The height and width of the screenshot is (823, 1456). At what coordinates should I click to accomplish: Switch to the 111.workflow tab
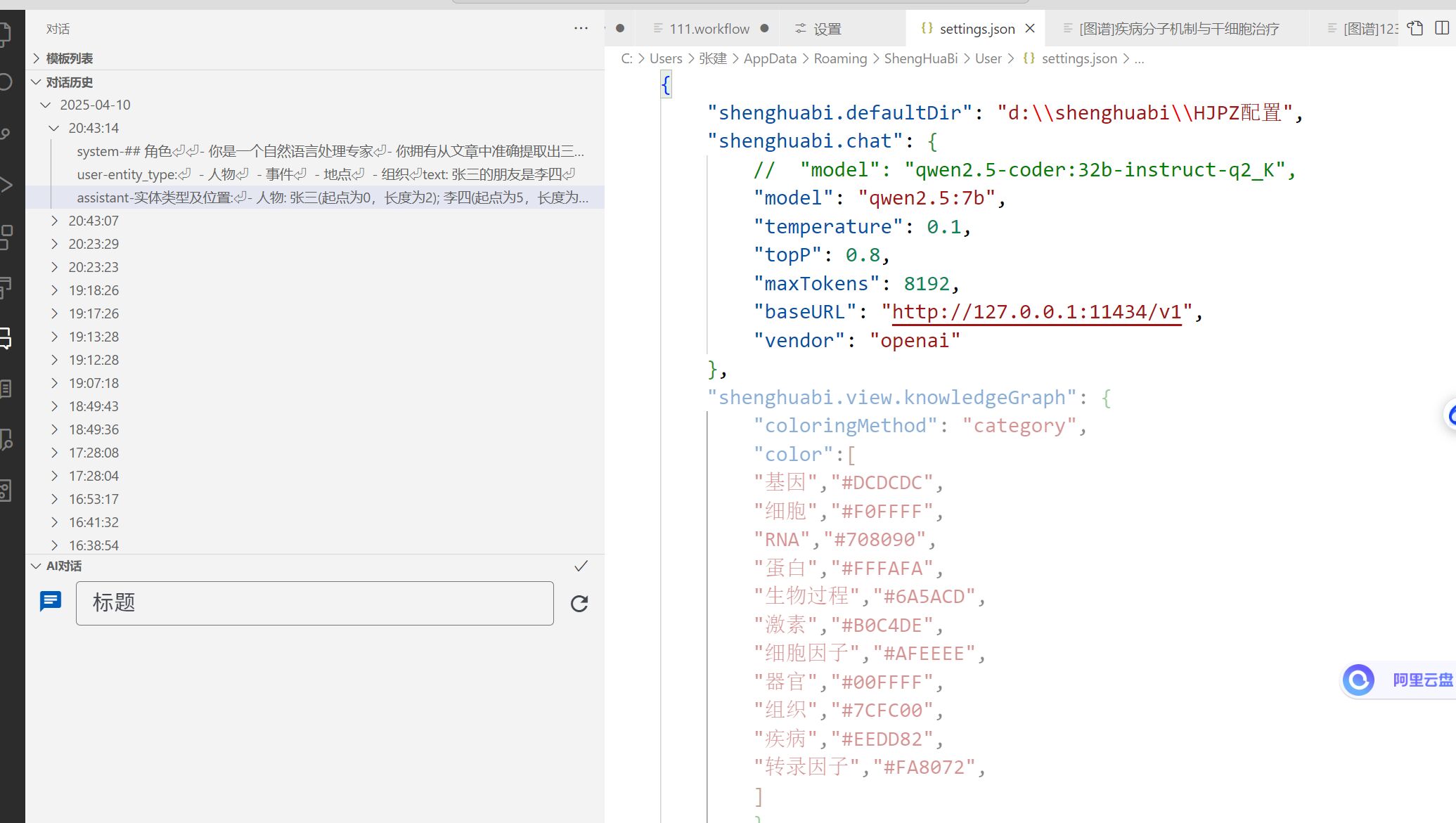click(709, 29)
